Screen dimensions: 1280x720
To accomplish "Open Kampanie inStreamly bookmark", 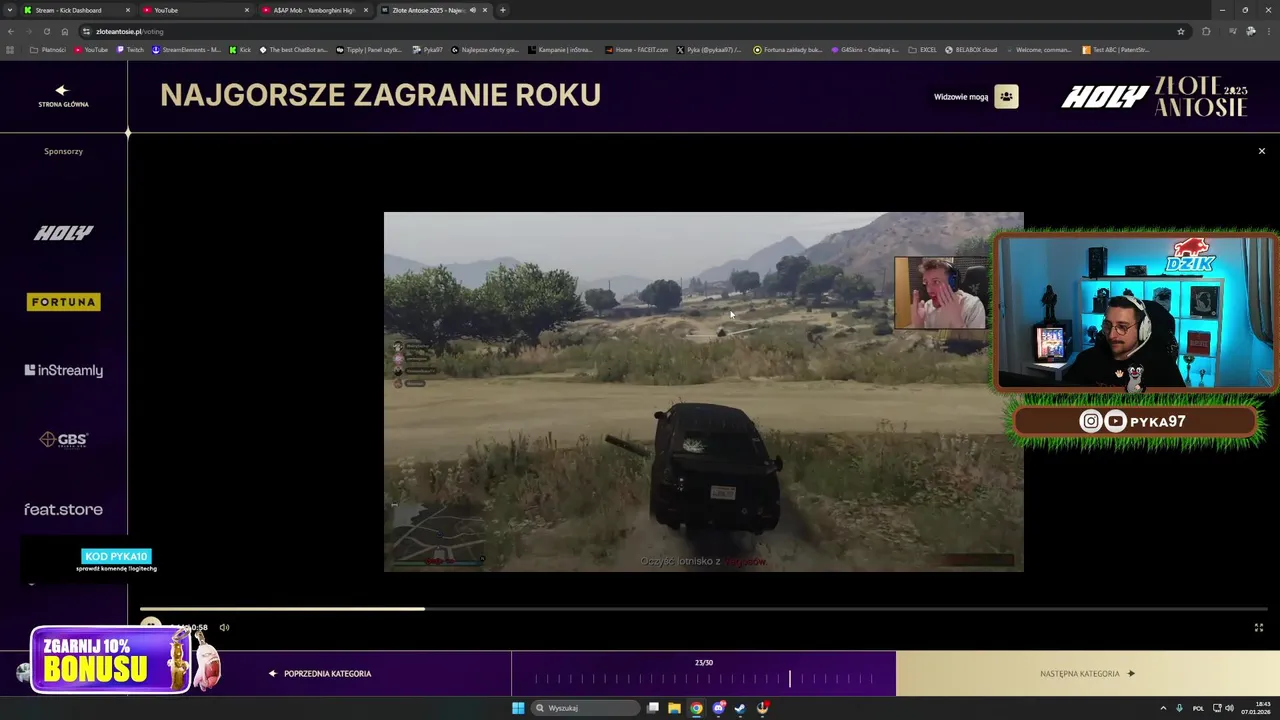I will [560, 50].
